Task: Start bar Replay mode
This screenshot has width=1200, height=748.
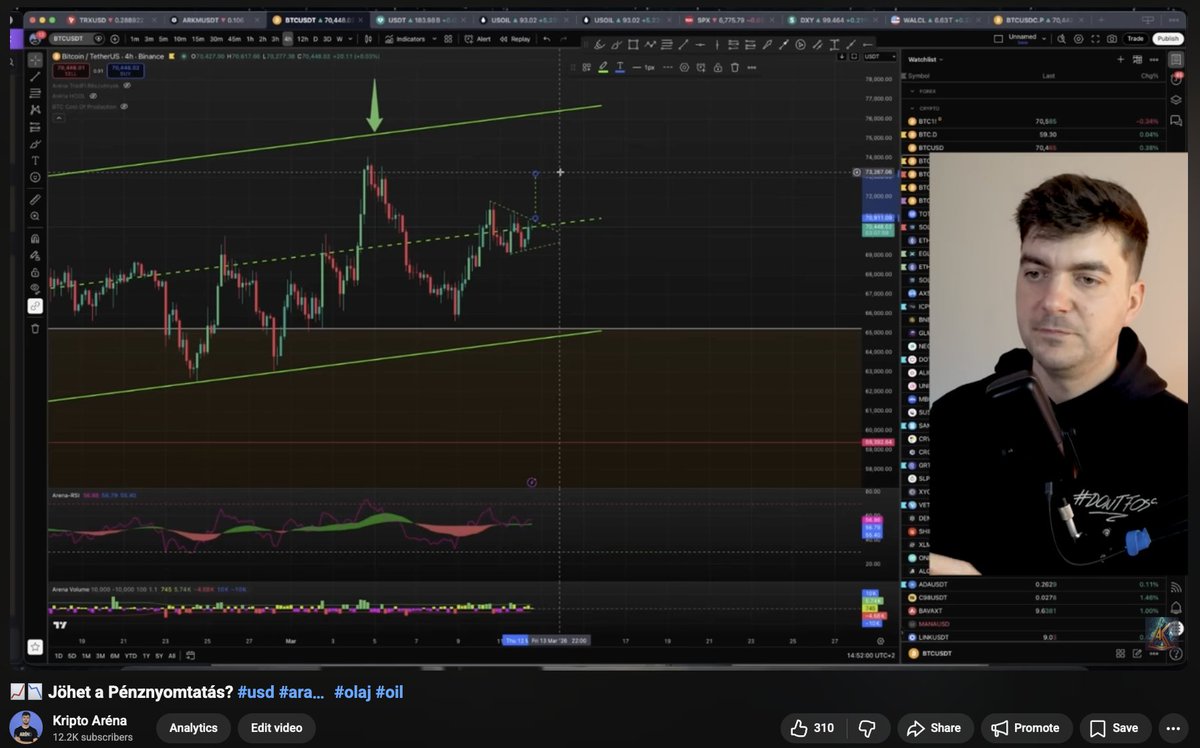Action: click(x=515, y=39)
